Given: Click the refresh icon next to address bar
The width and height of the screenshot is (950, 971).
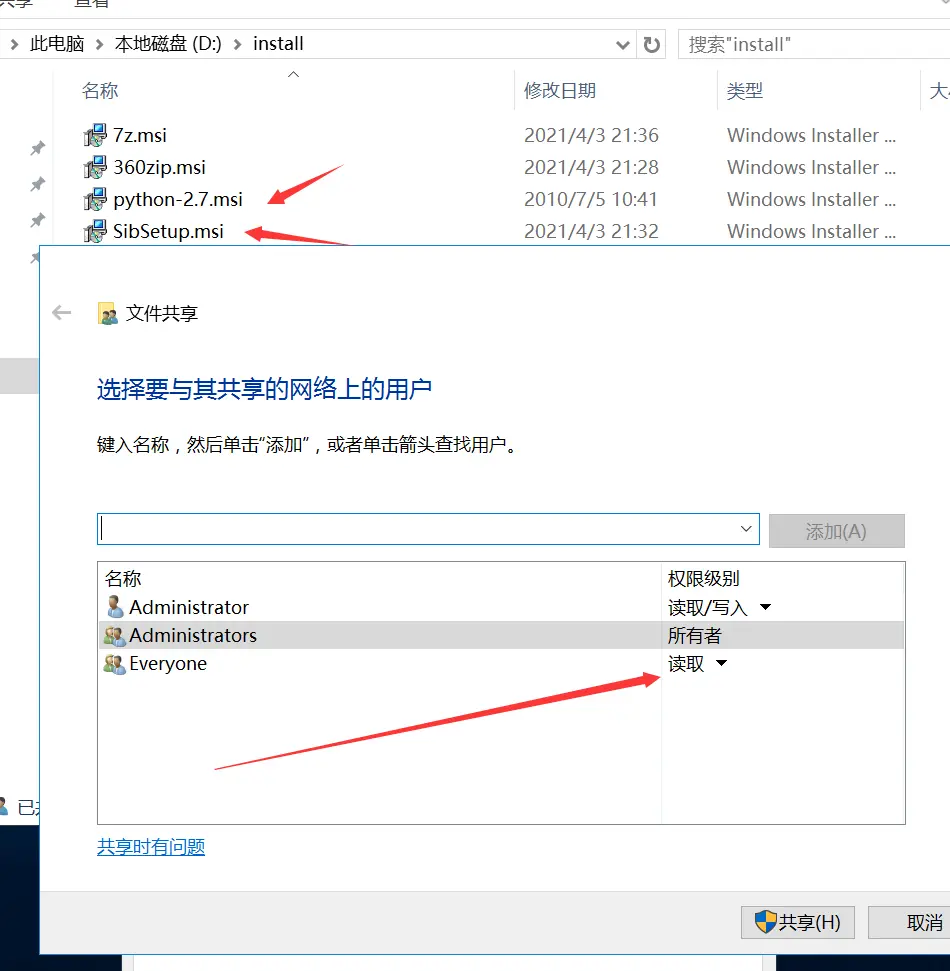Looking at the screenshot, I should [651, 45].
